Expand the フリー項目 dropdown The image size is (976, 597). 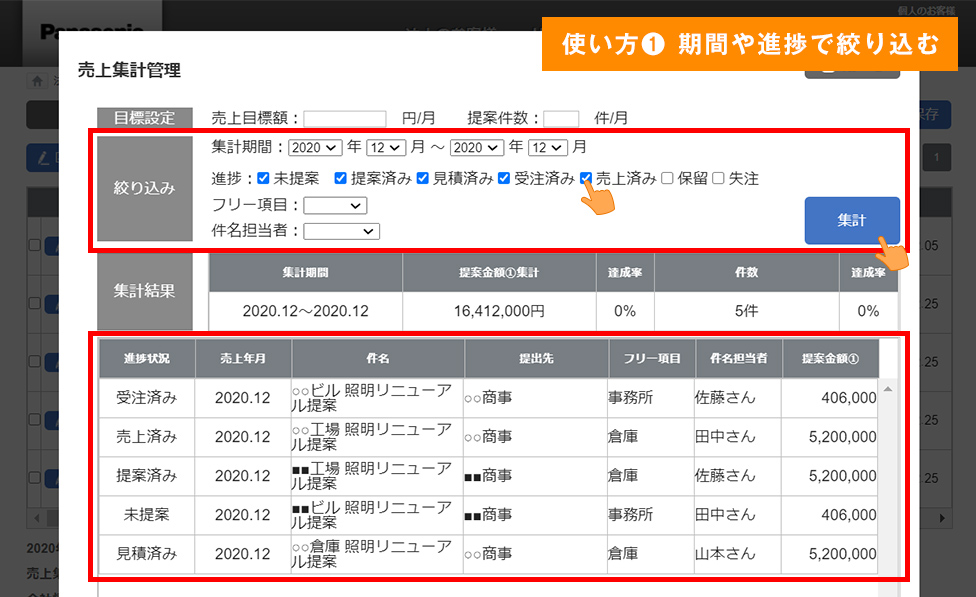pos(335,205)
